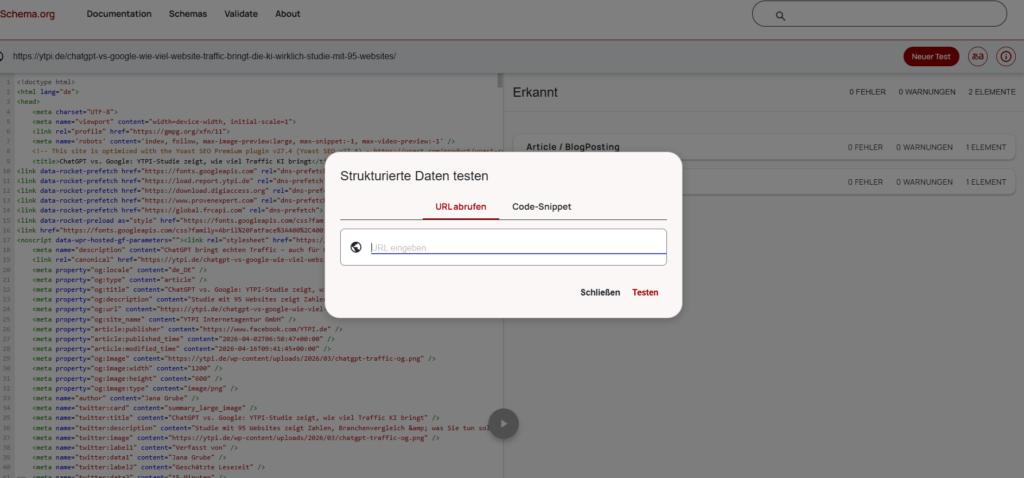Screen dimensions: 1024x478
Task: Click the tested ytpi.de URL text
Action: pos(204,56)
